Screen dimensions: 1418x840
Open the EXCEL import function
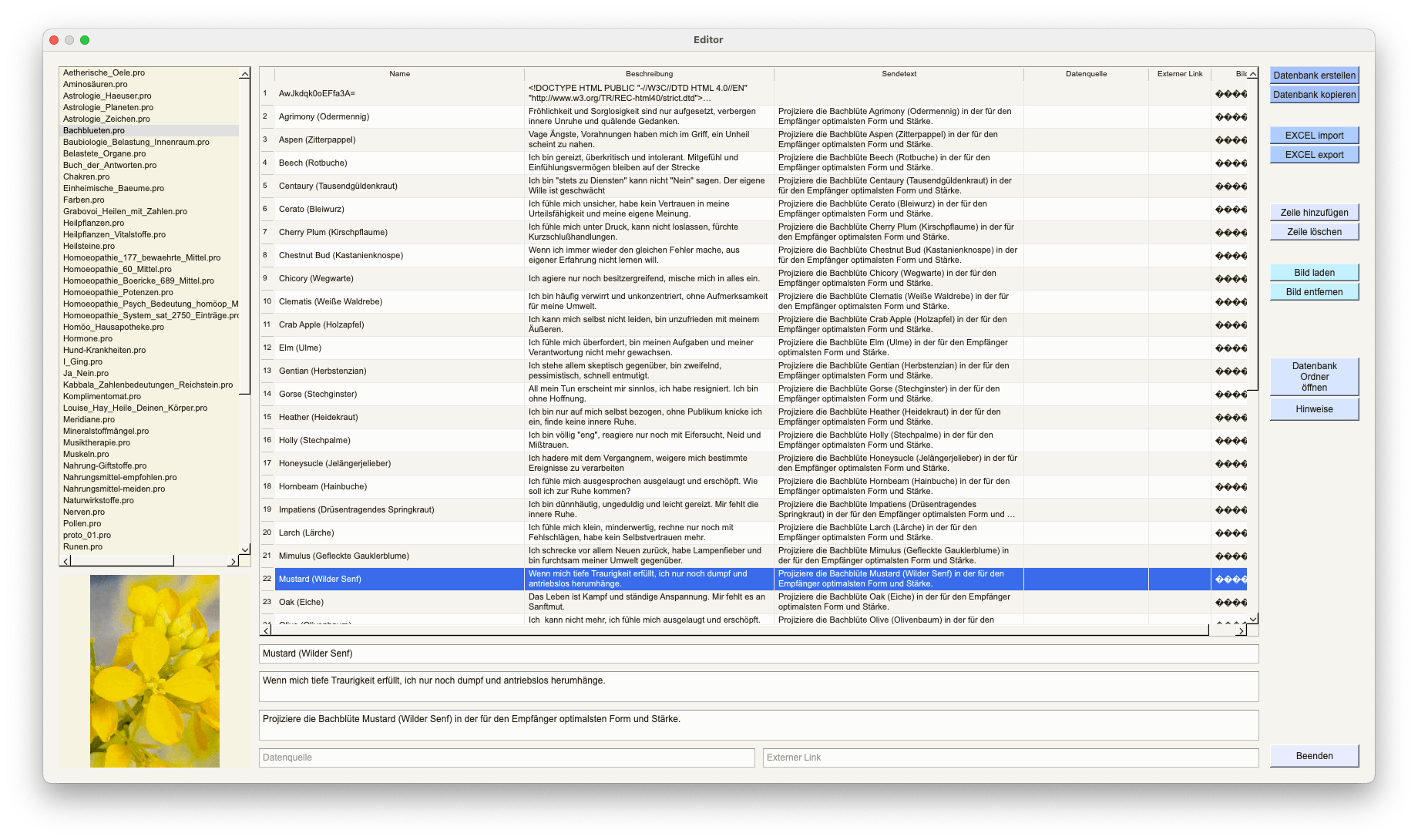(1314, 136)
